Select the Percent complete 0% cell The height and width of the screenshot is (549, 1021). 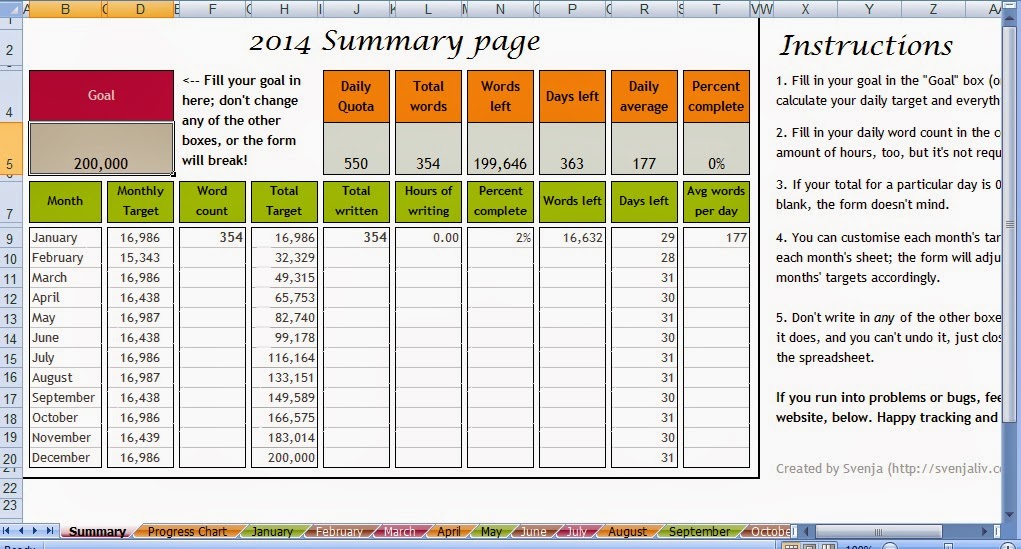point(716,148)
